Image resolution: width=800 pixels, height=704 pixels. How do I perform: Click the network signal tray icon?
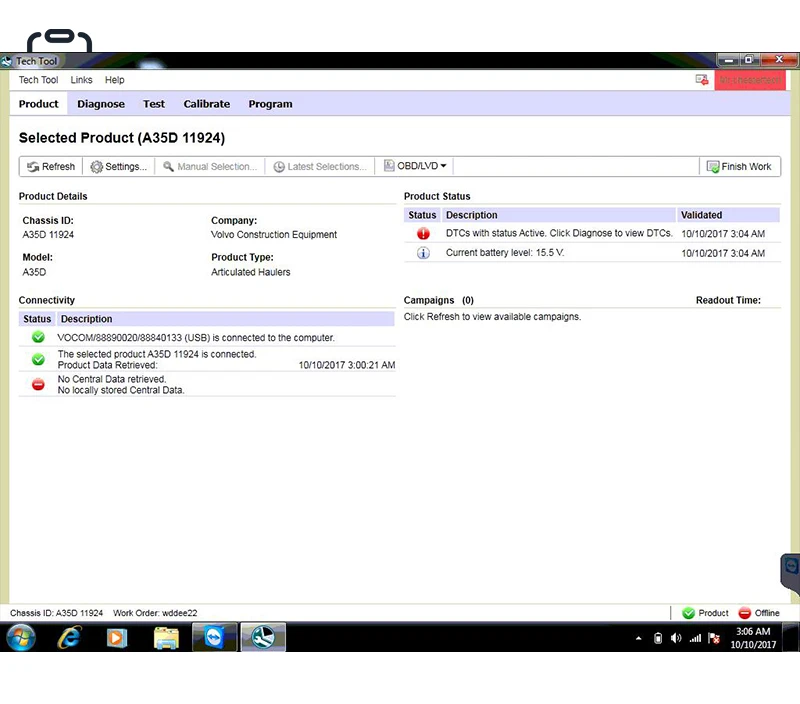click(x=695, y=638)
